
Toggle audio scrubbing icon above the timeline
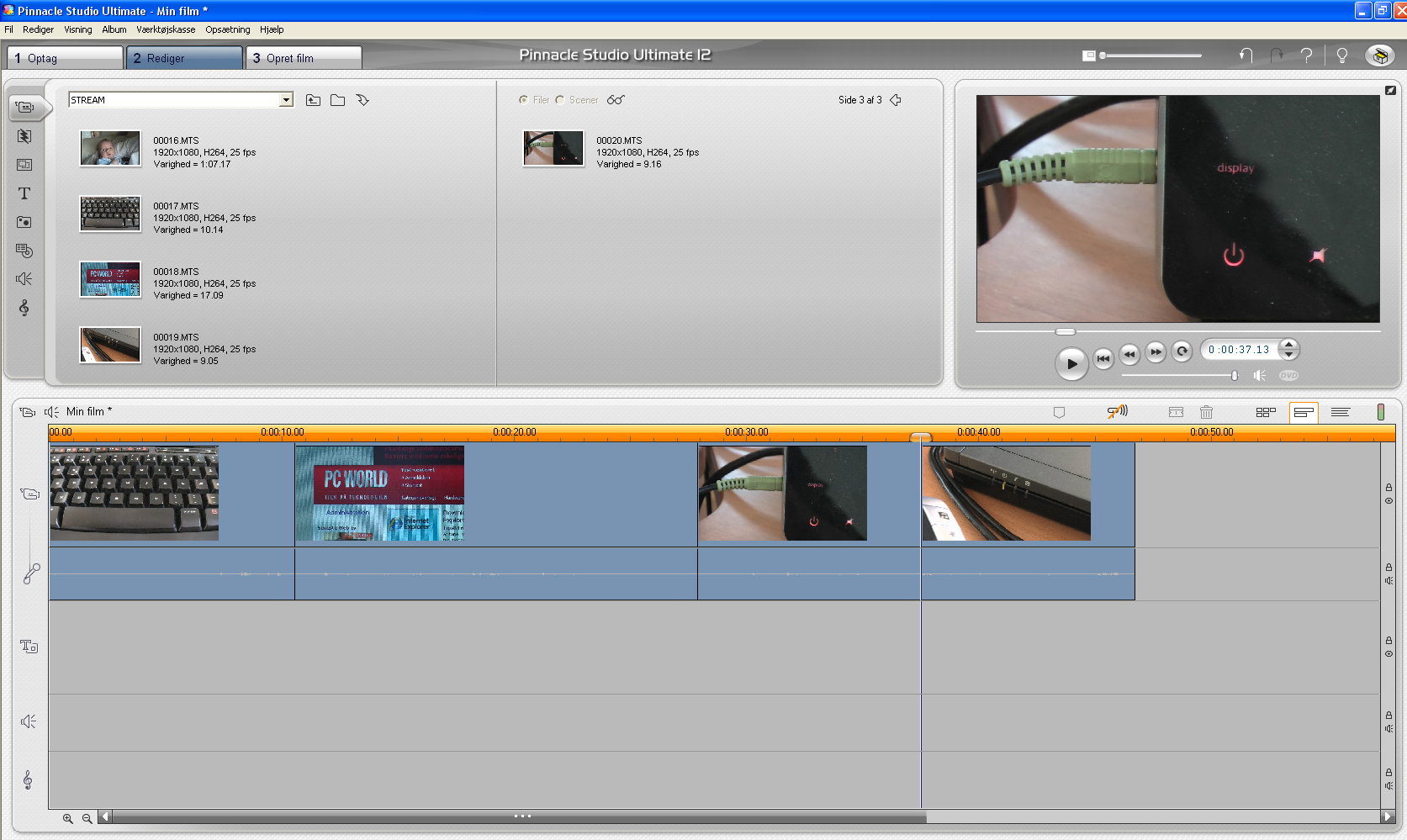pos(1117,411)
